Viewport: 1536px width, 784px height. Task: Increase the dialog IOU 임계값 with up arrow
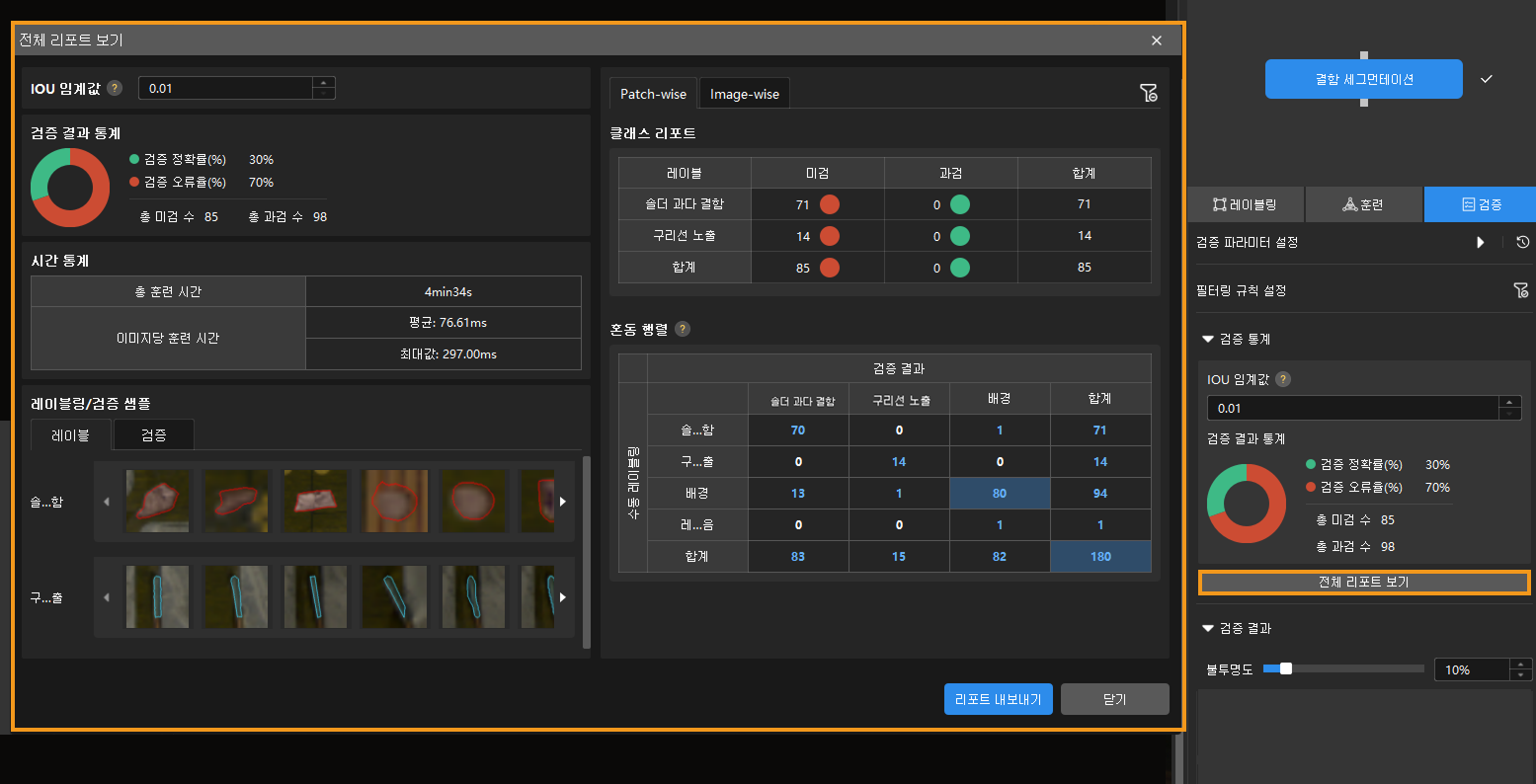pos(324,83)
